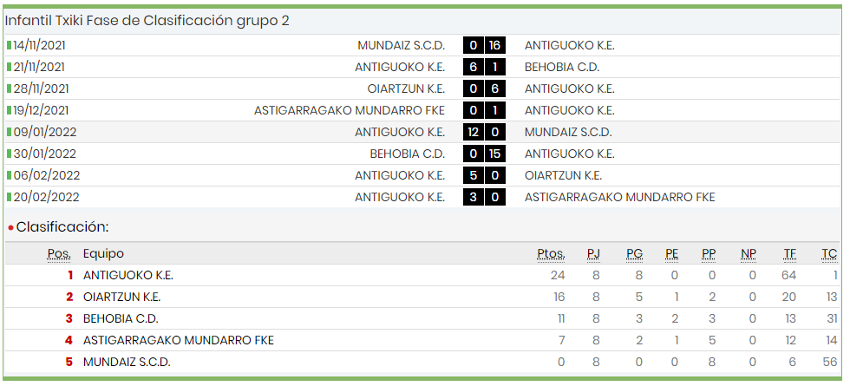Select ANTIGUOKO K.E. in the classification table

128,275
